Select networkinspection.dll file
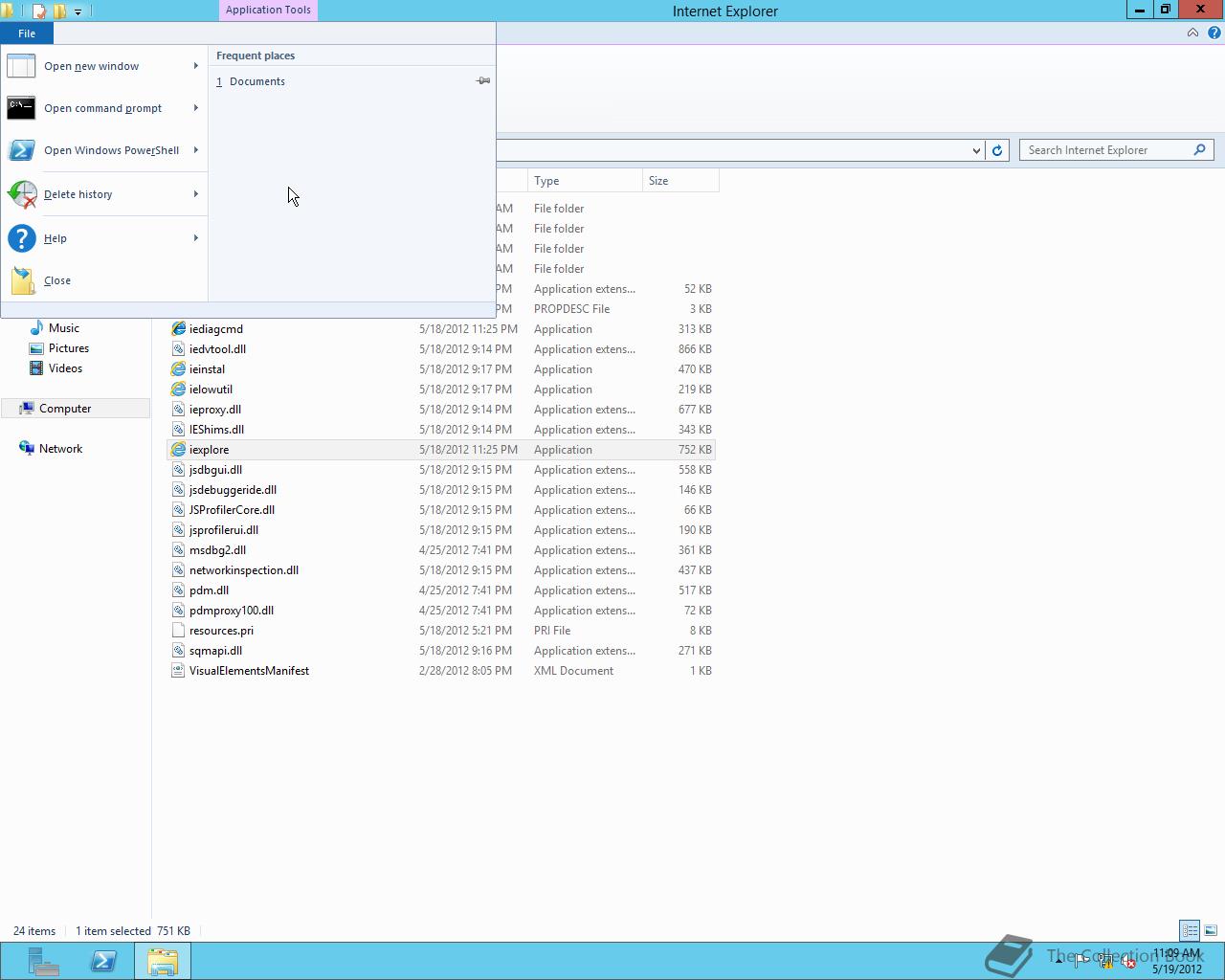1225x980 pixels. pos(244,570)
